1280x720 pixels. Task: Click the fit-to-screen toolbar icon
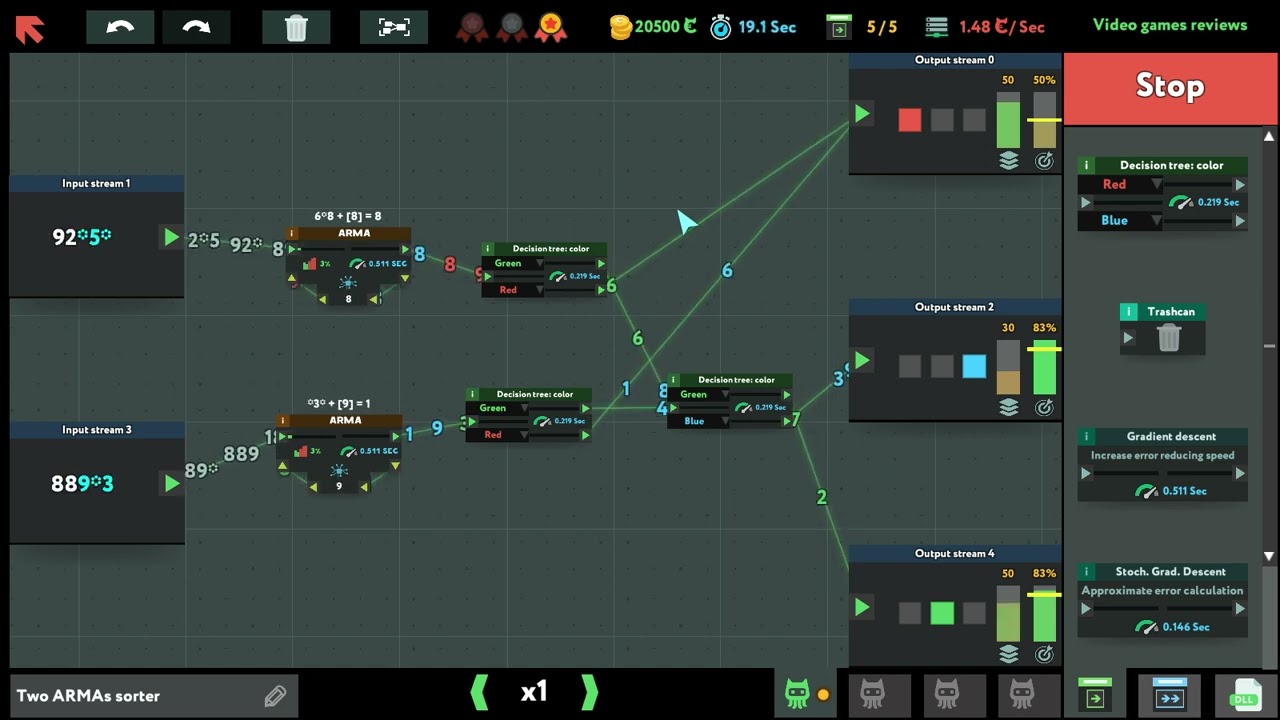394,27
